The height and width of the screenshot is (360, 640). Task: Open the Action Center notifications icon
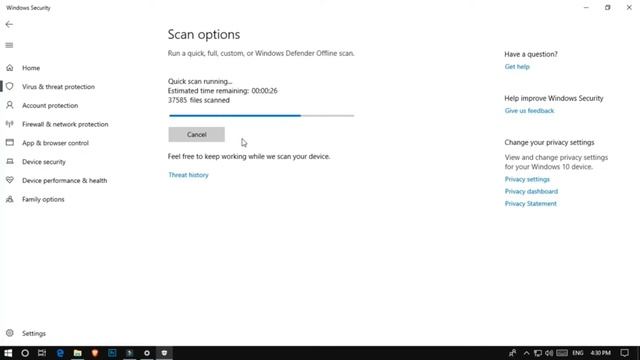(624, 353)
